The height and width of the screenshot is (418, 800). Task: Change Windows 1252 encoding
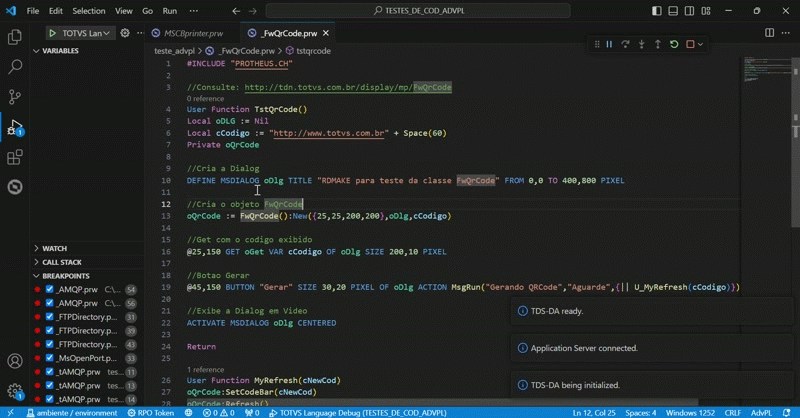coord(690,413)
